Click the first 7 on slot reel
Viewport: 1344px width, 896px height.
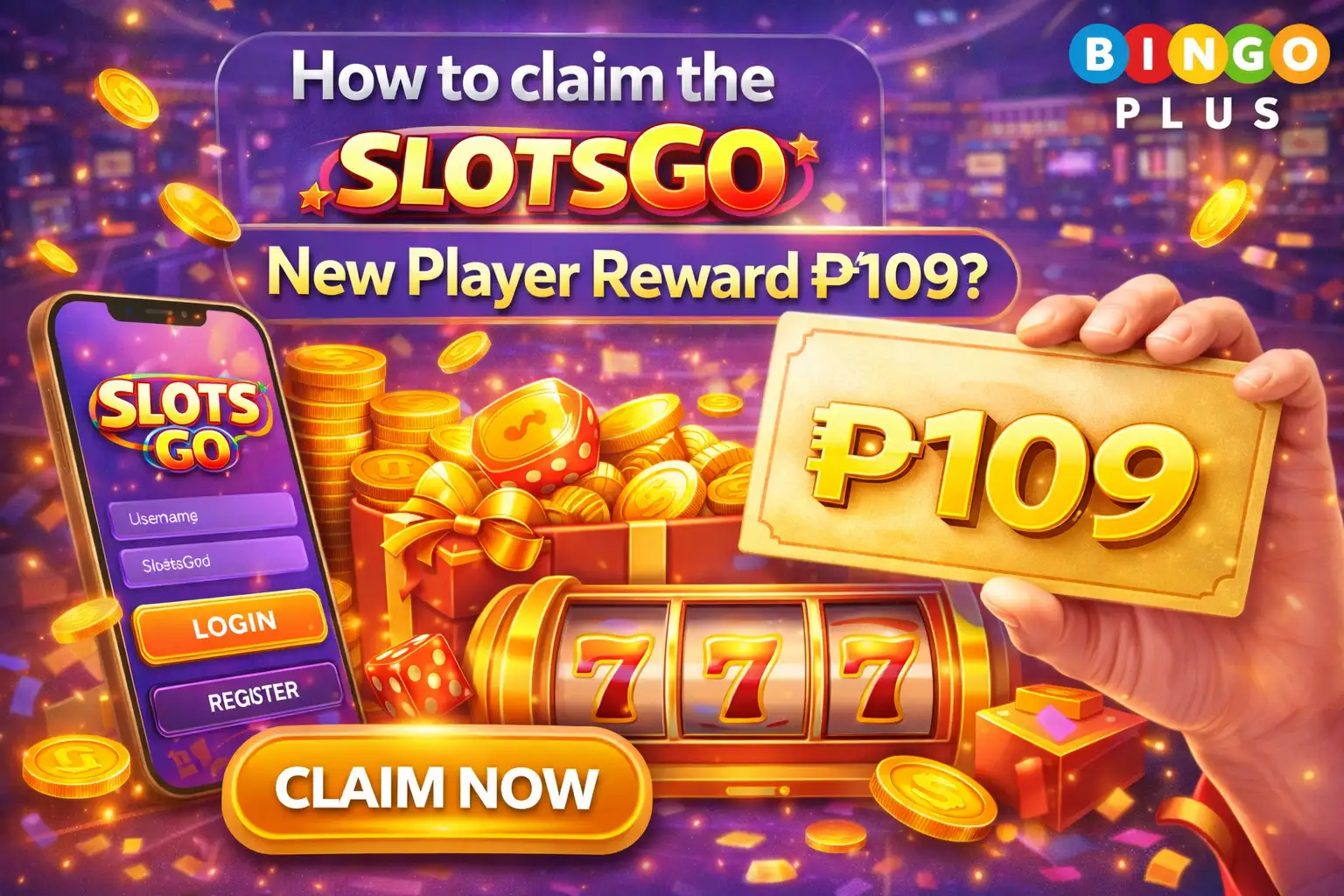click(613, 675)
